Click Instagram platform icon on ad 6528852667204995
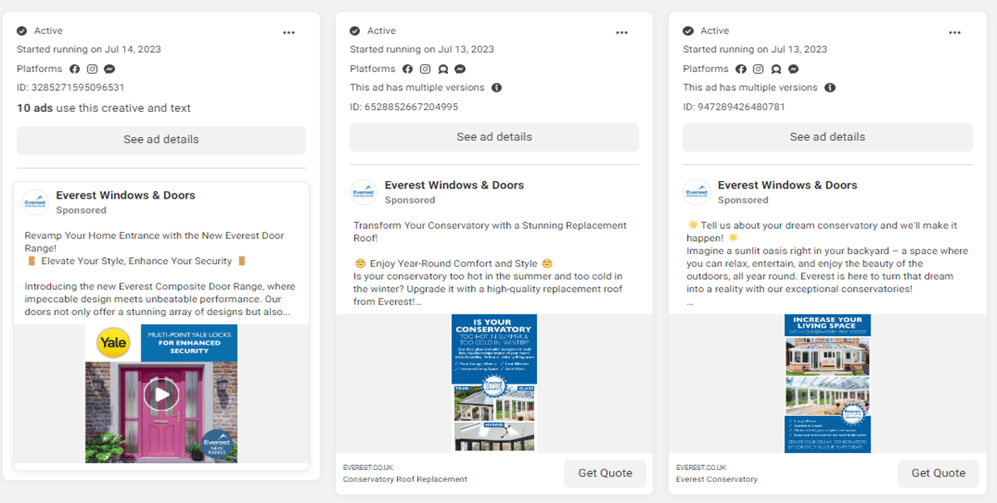 (425, 69)
